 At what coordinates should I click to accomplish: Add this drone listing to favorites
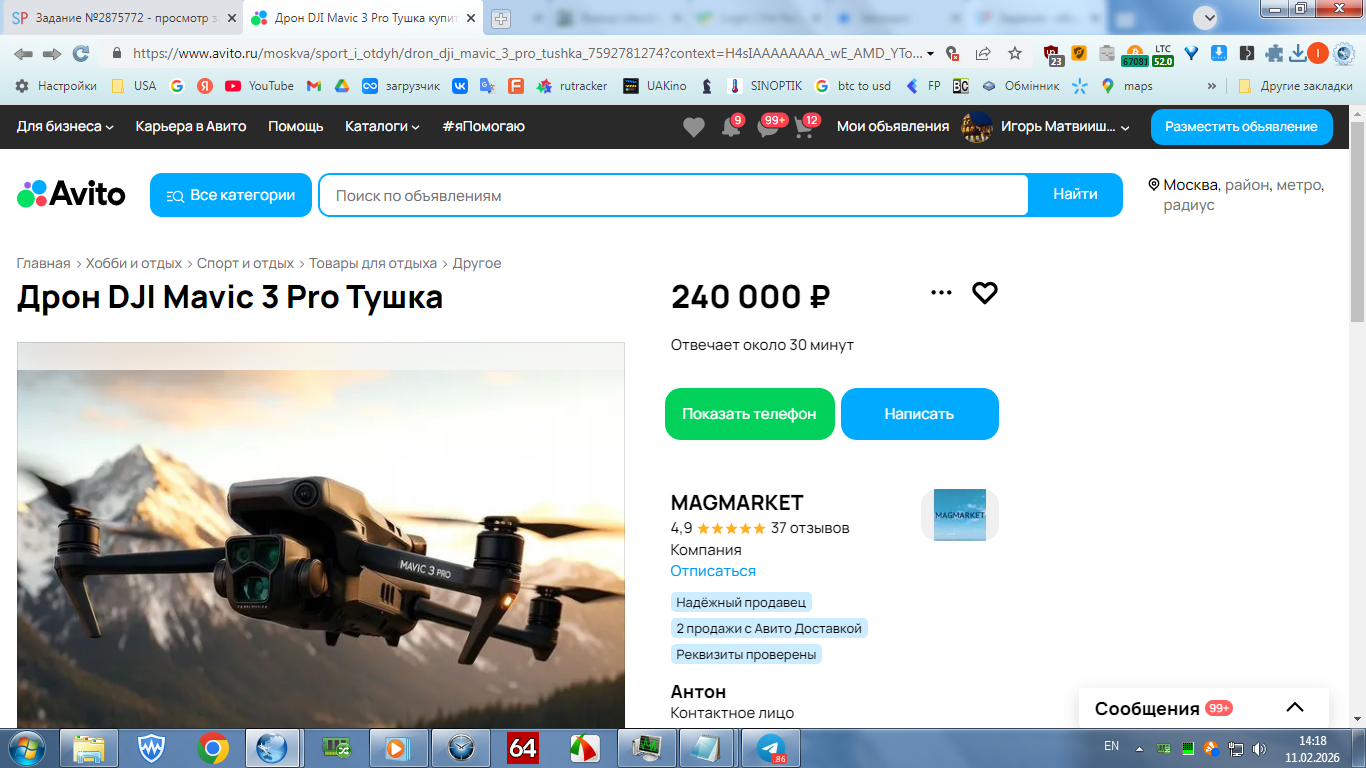[x=985, y=293]
